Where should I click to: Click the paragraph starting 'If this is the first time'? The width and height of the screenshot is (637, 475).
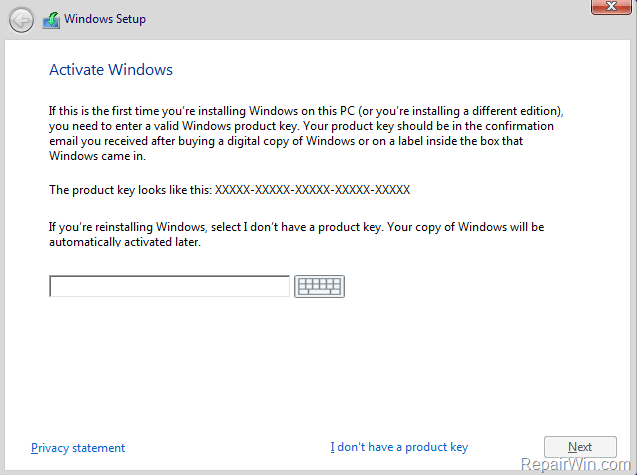(x=306, y=134)
